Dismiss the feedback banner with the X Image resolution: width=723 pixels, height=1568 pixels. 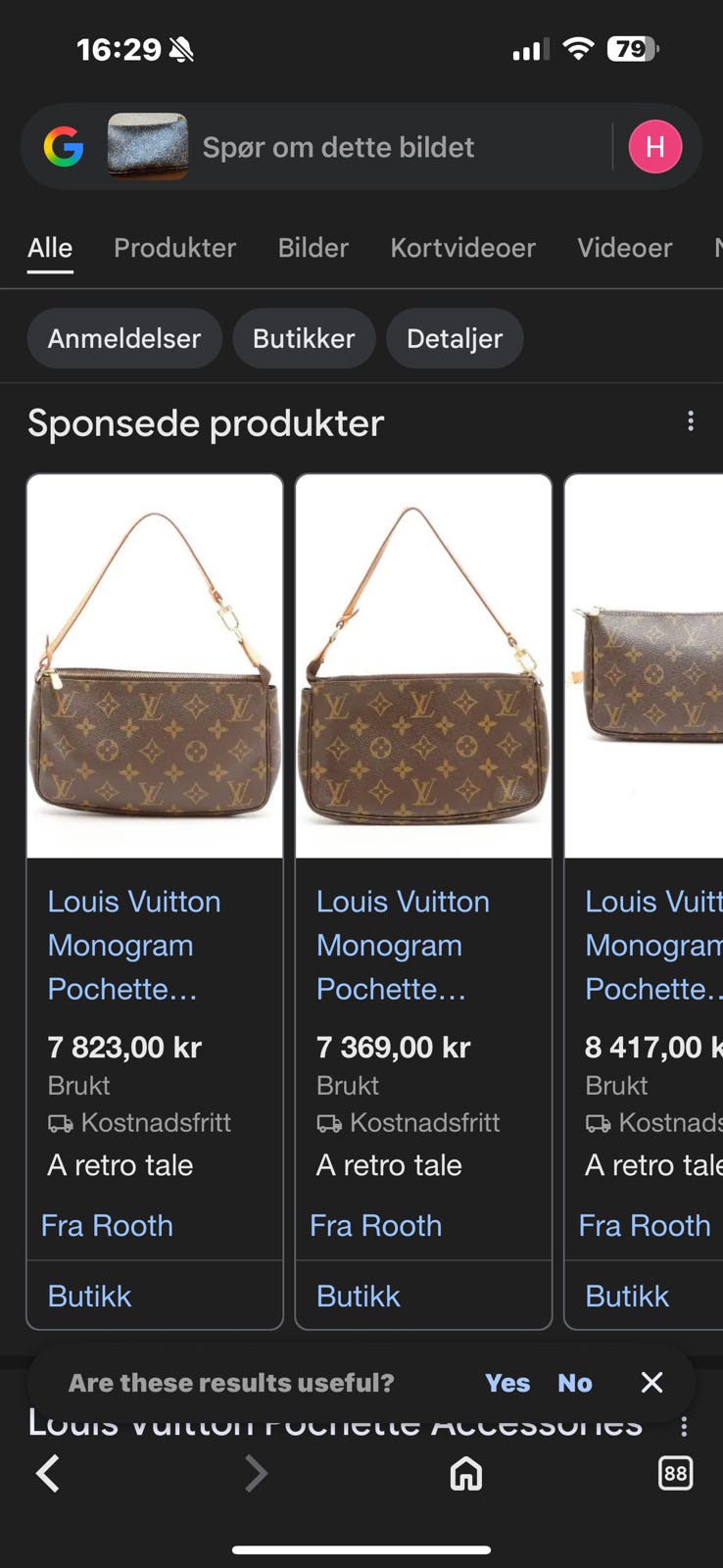651,1383
